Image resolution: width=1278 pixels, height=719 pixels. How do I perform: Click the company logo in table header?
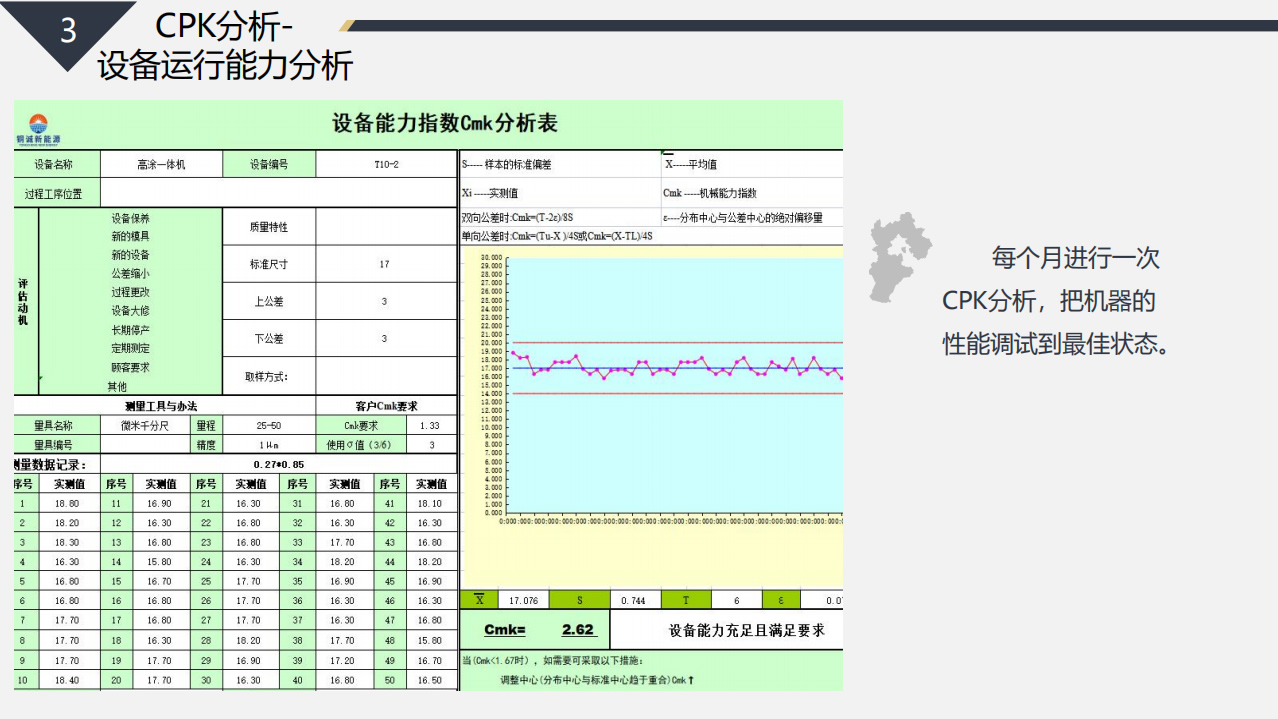[x=38, y=128]
